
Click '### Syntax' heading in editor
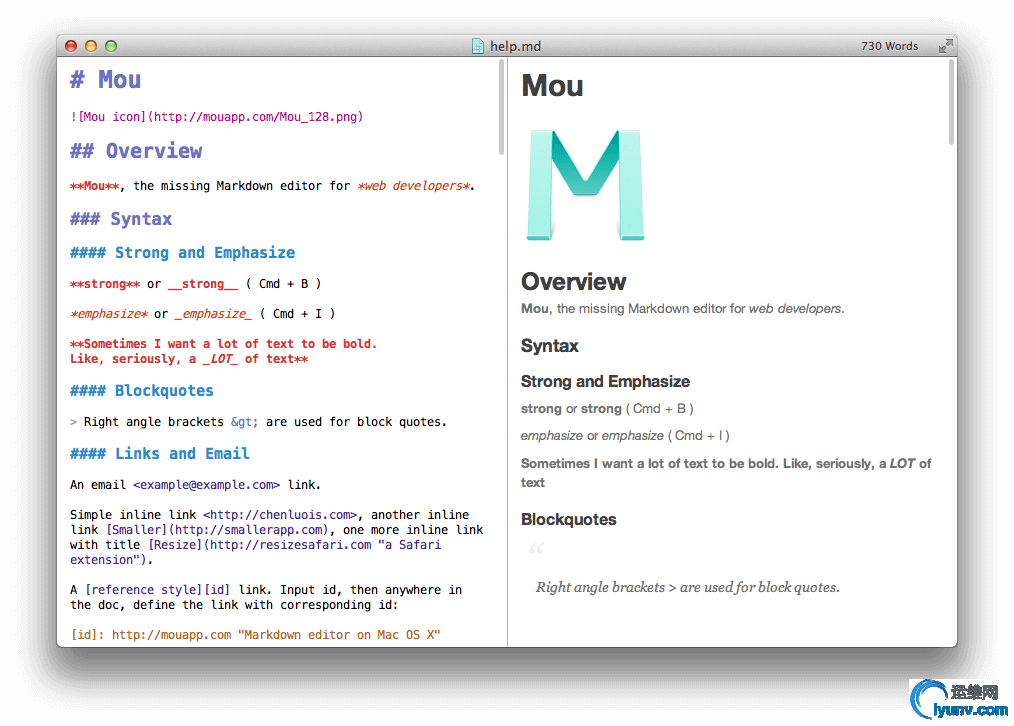point(121,219)
